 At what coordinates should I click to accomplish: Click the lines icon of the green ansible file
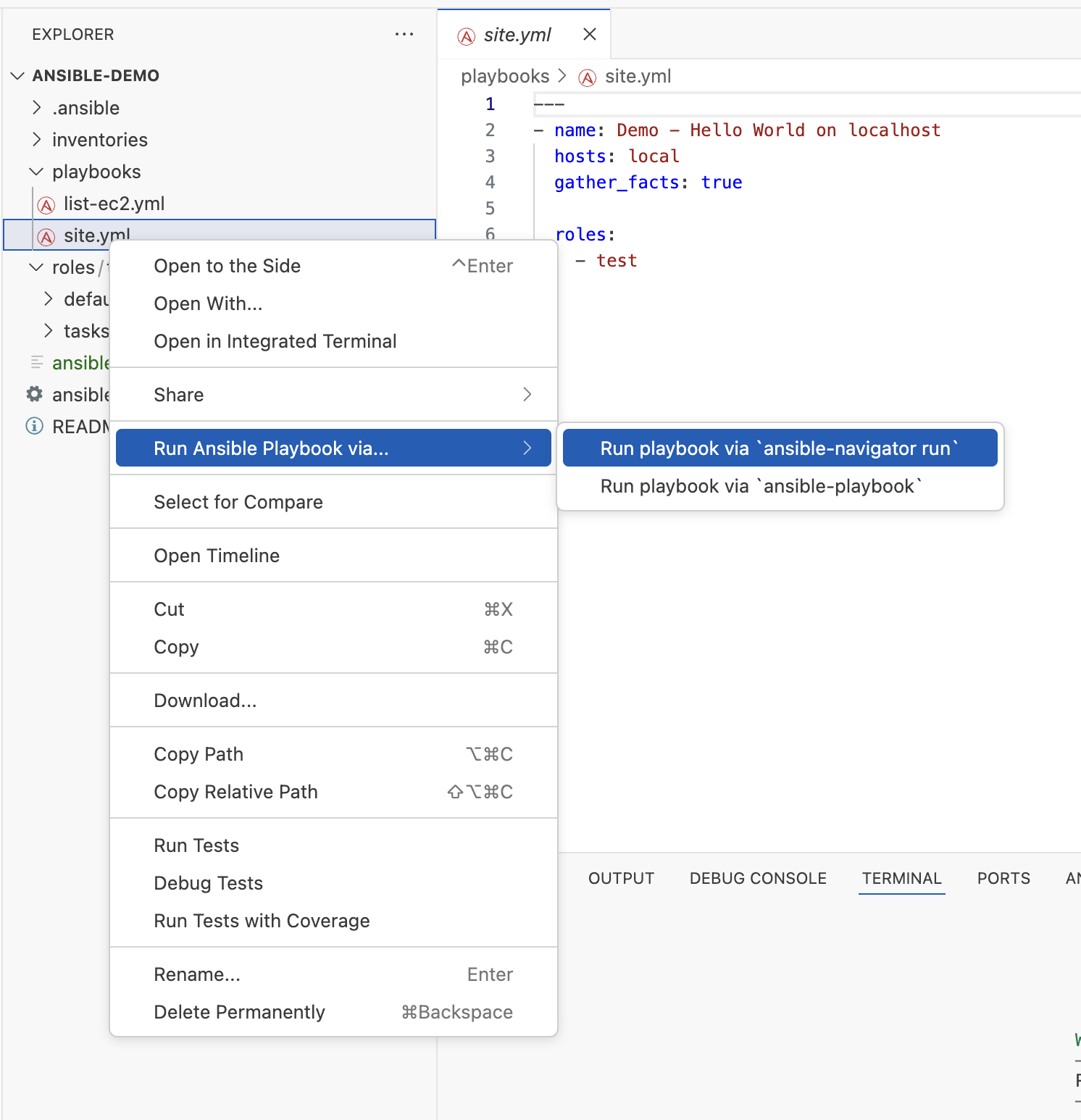click(x=36, y=362)
